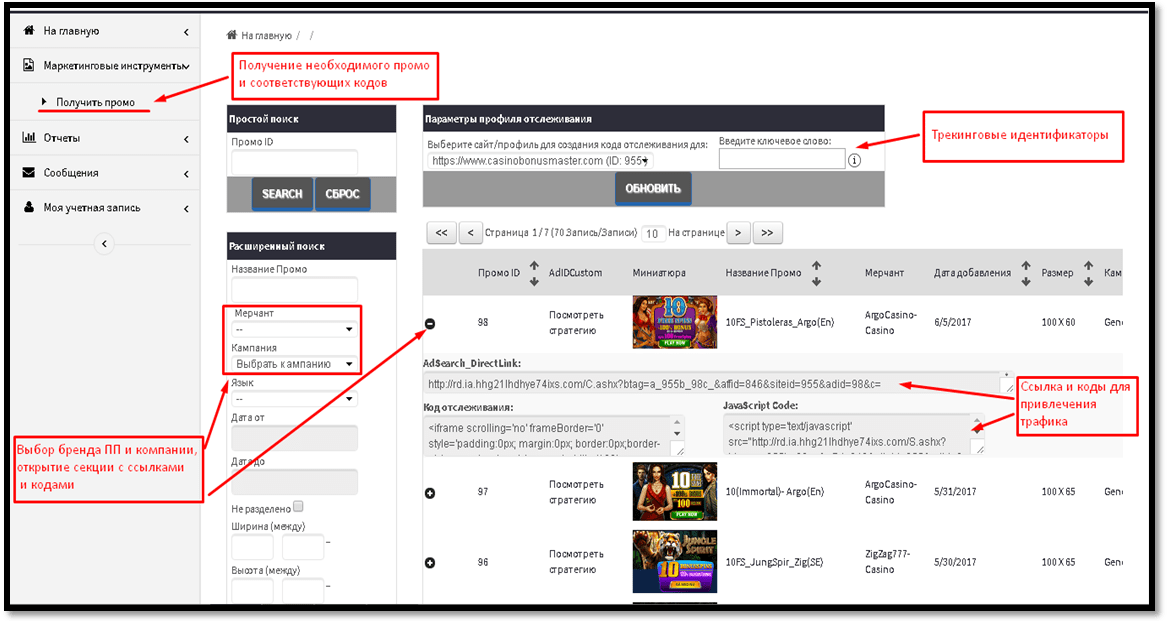Click promo name 10FS_Pistoleras_Argo(En)

[780, 322]
